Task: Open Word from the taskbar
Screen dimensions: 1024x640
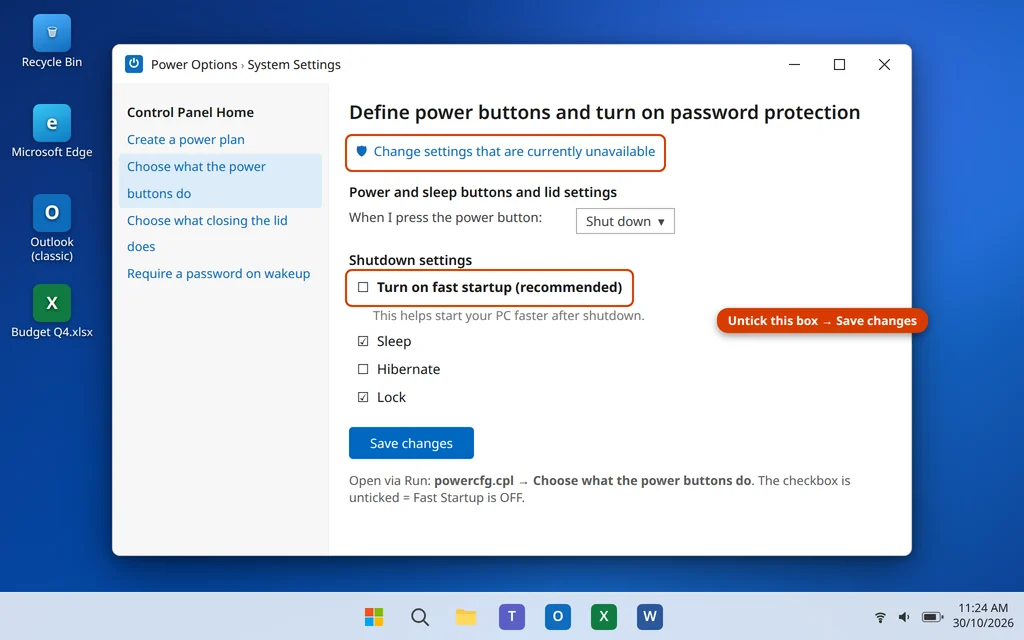Action: click(650, 616)
